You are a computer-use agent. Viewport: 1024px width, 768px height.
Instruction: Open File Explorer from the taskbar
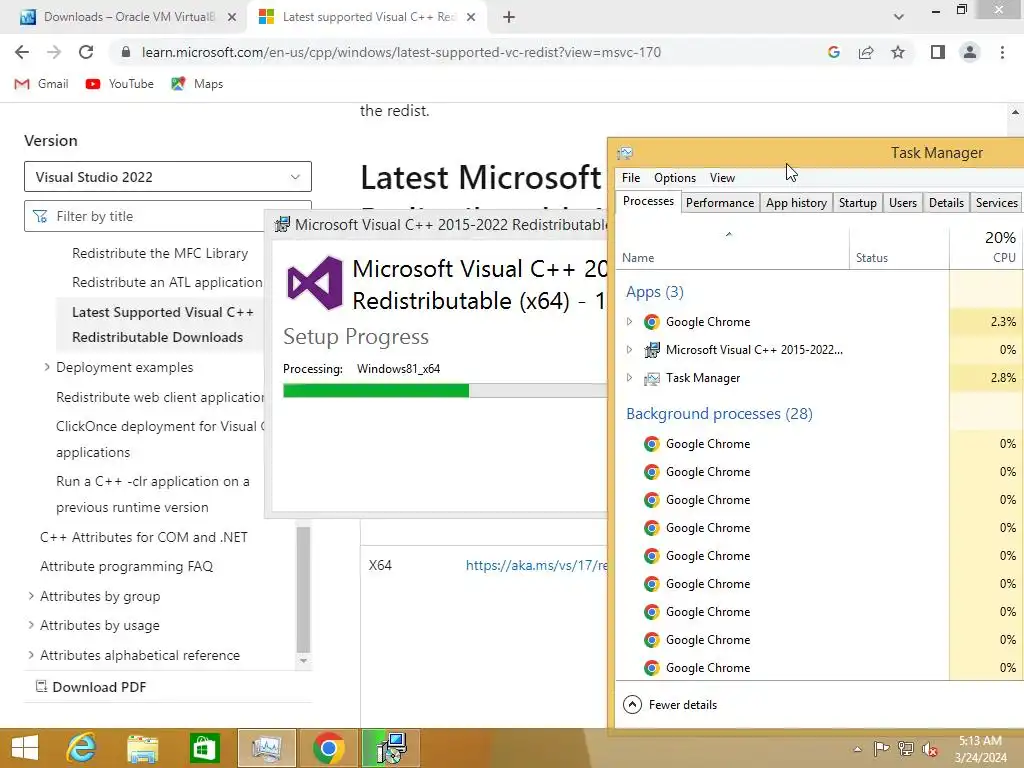(x=142, y=748)
